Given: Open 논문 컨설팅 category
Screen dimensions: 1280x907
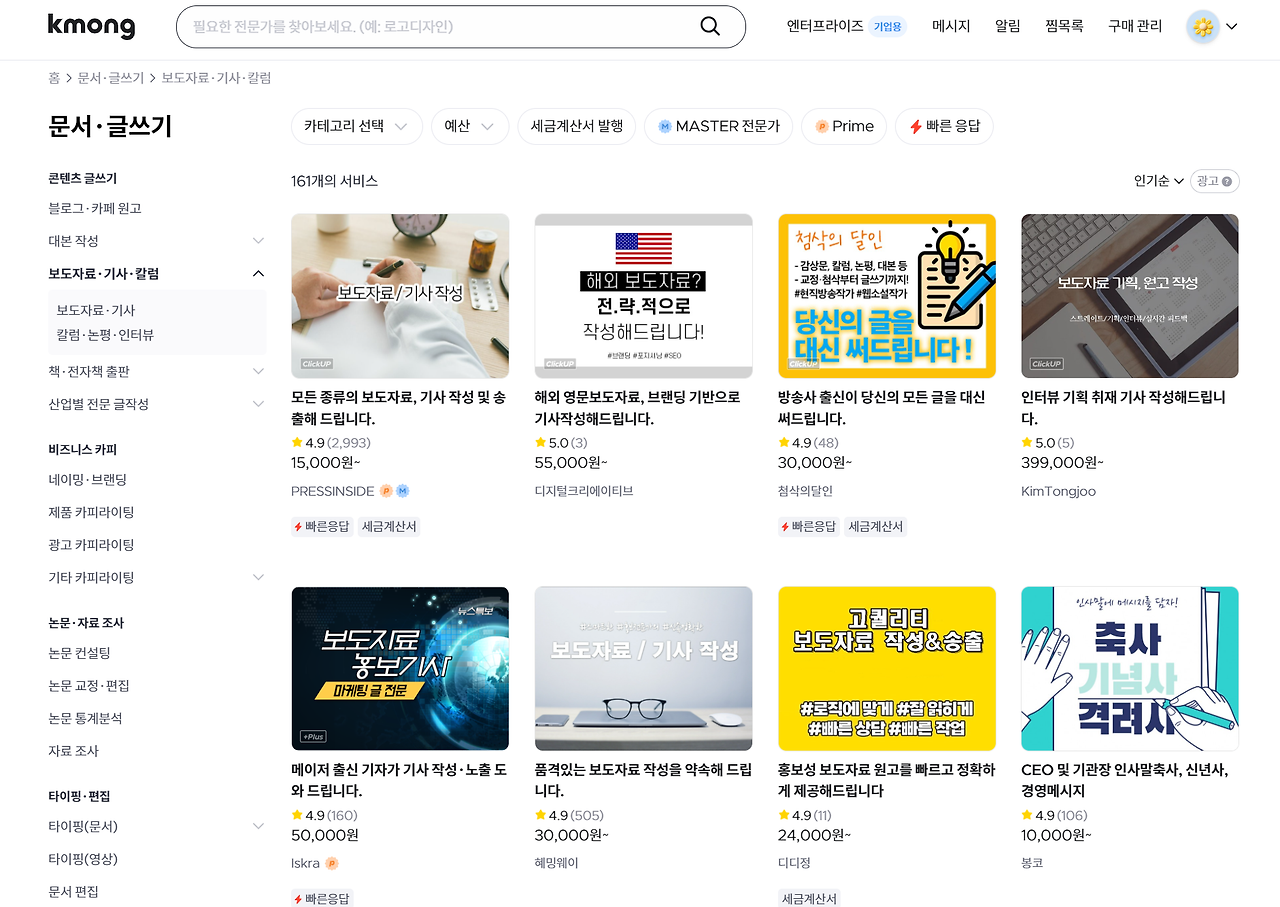Looking at the screenshot, I should (79, 653).
